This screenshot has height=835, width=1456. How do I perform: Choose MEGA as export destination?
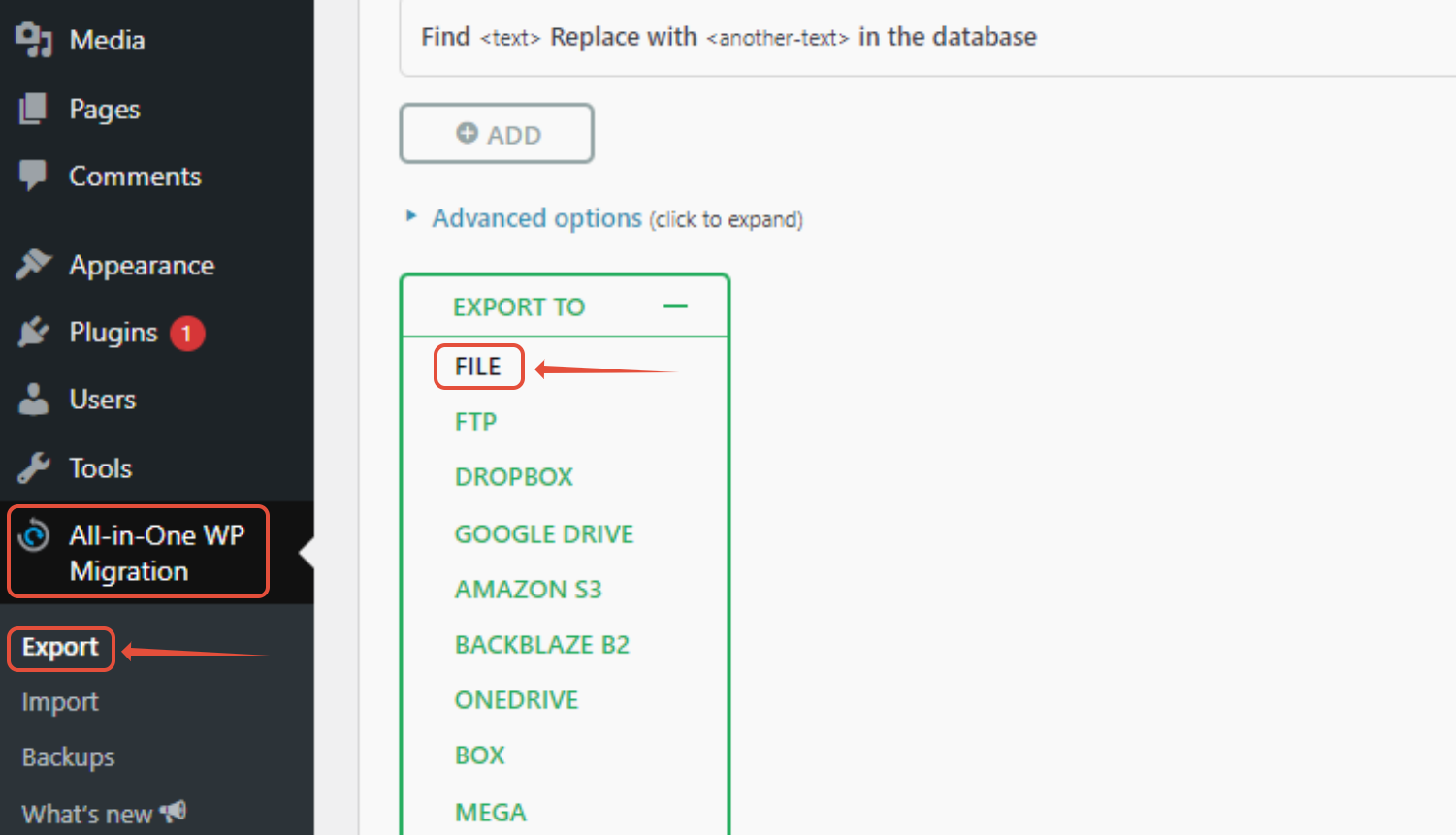pos(491,813)
